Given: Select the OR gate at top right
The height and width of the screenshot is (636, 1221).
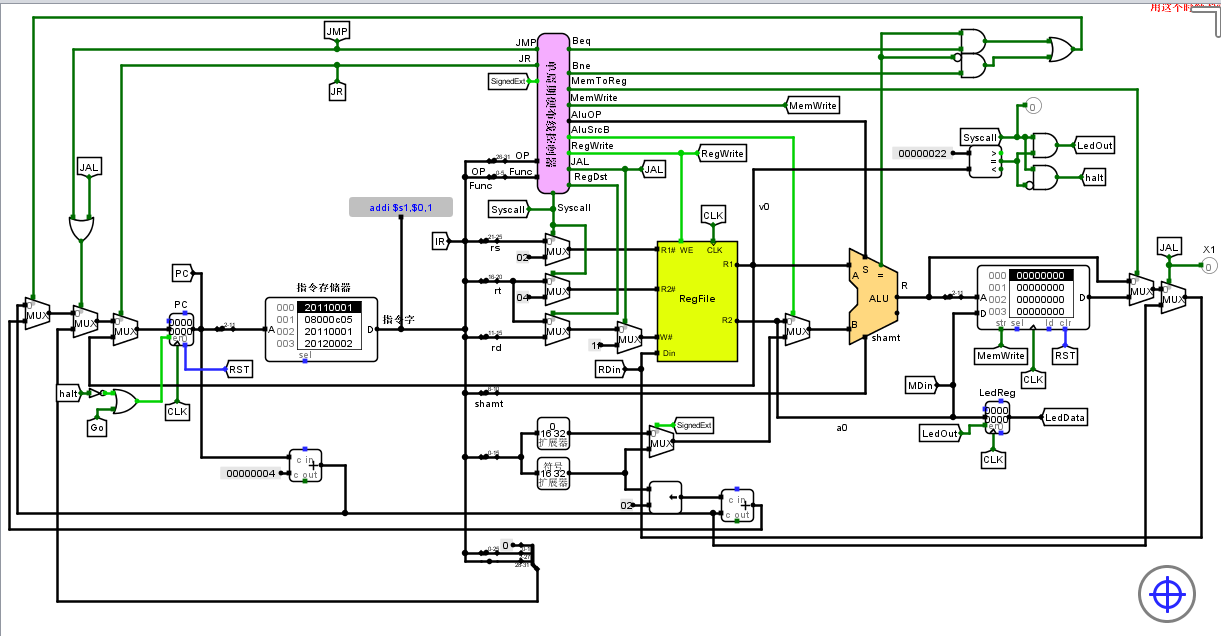Looking at the screenshot, I should [1061, 48].
